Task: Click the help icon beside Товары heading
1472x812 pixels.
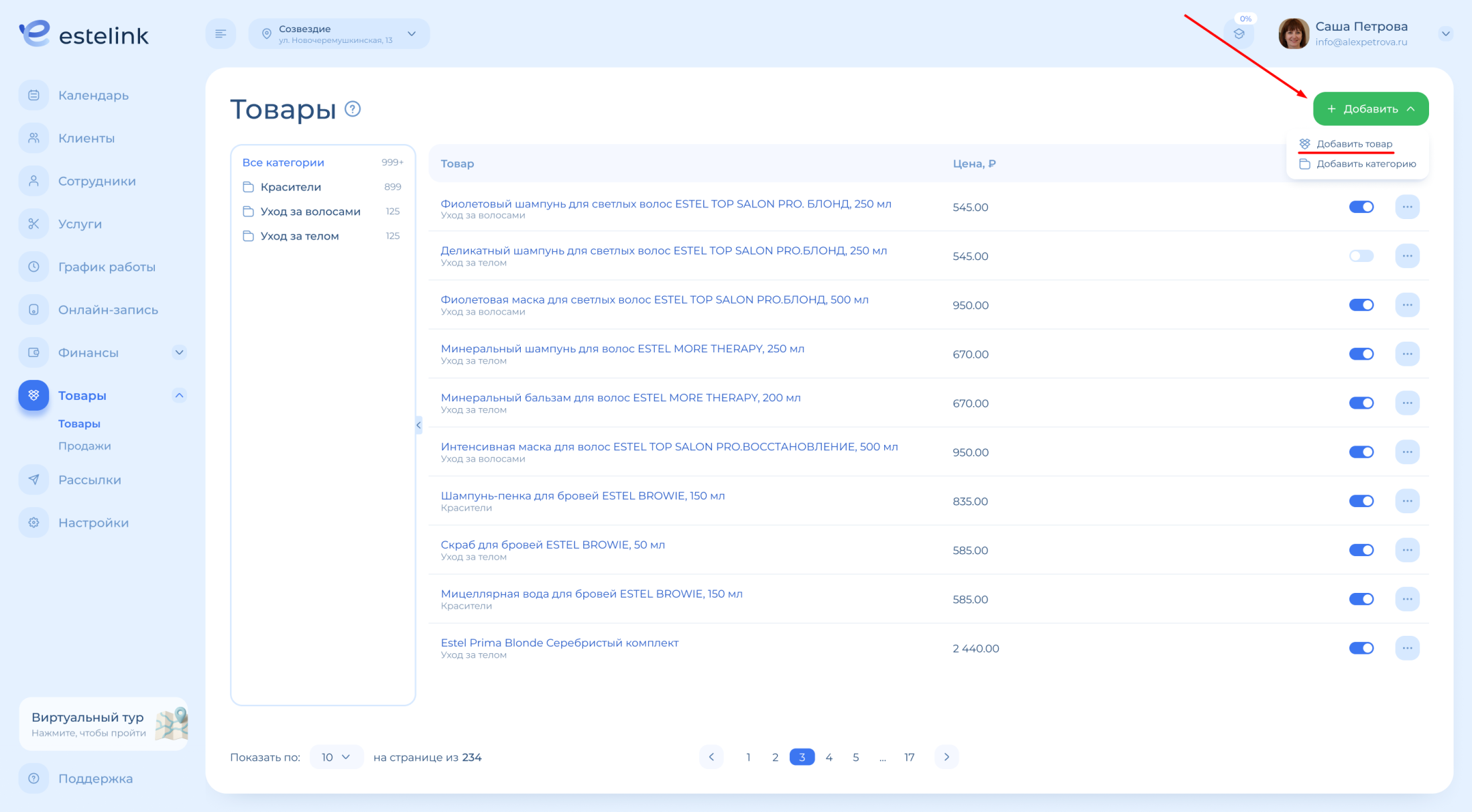Action: point(353,109)
